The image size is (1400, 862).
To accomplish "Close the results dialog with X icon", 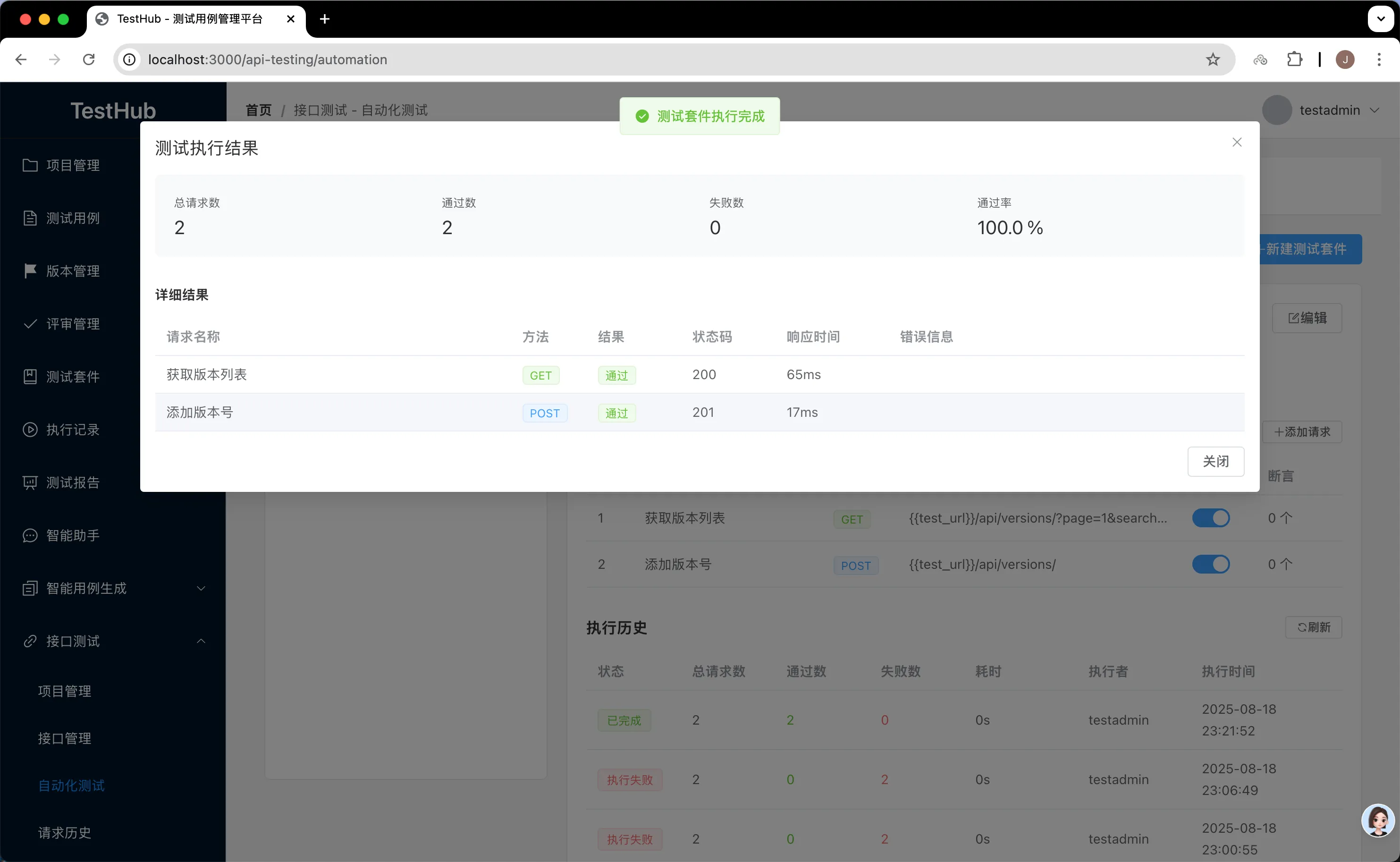I will (1236, 143).
